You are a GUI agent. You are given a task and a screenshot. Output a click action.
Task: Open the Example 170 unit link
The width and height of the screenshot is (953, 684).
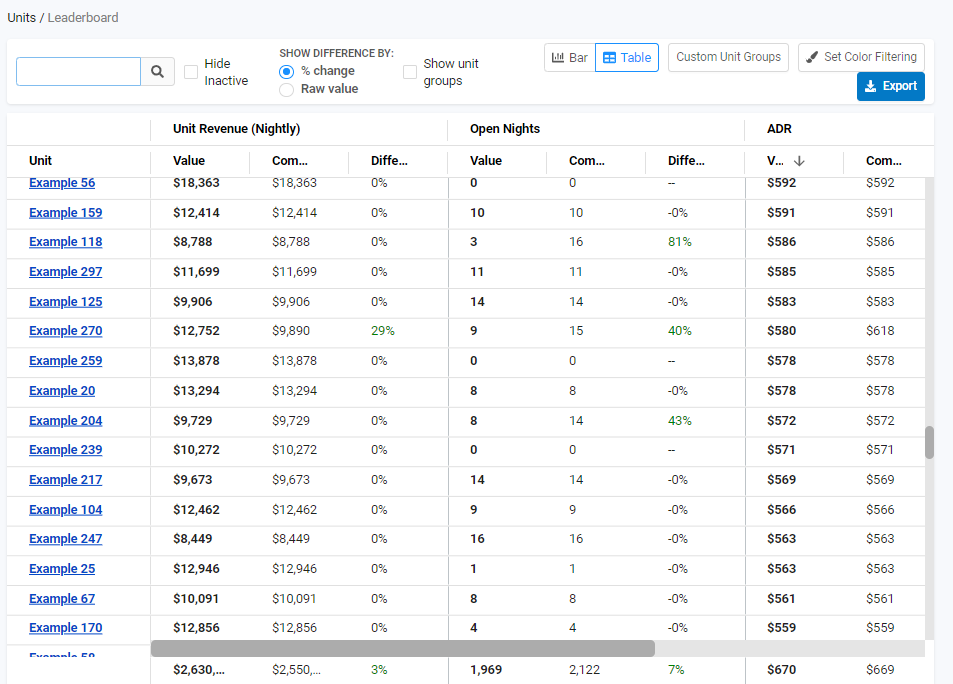[65, 627]
